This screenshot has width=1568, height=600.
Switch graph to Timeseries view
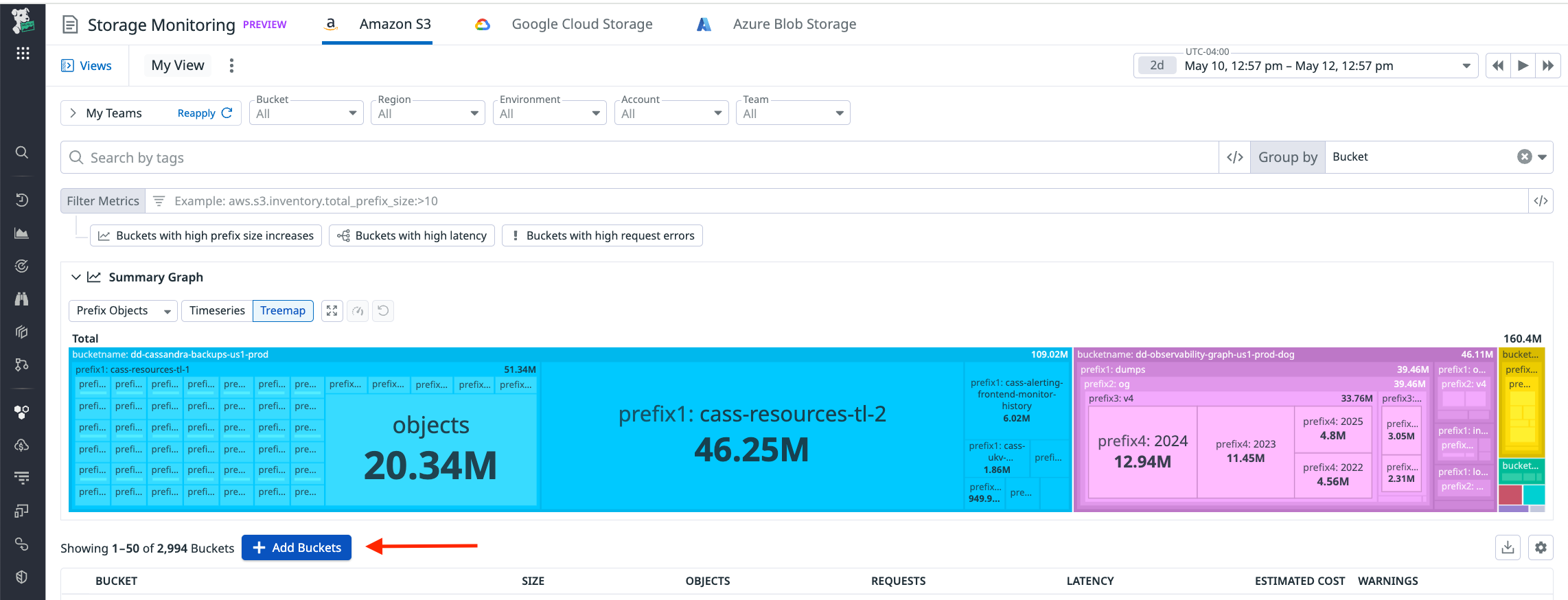pyautogui.click(x=217, y=311)
